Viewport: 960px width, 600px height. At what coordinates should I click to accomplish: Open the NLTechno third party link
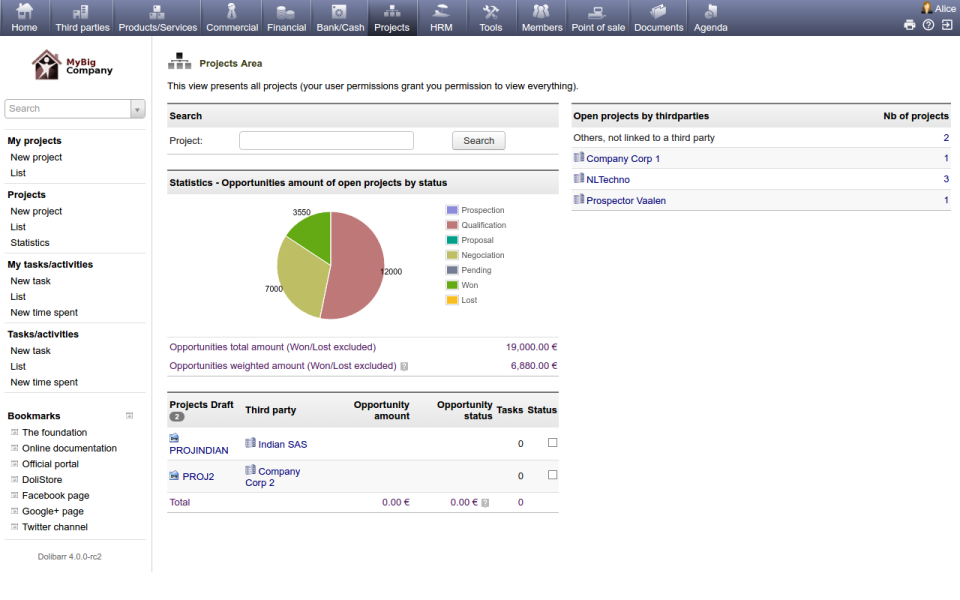pos(611,179)
